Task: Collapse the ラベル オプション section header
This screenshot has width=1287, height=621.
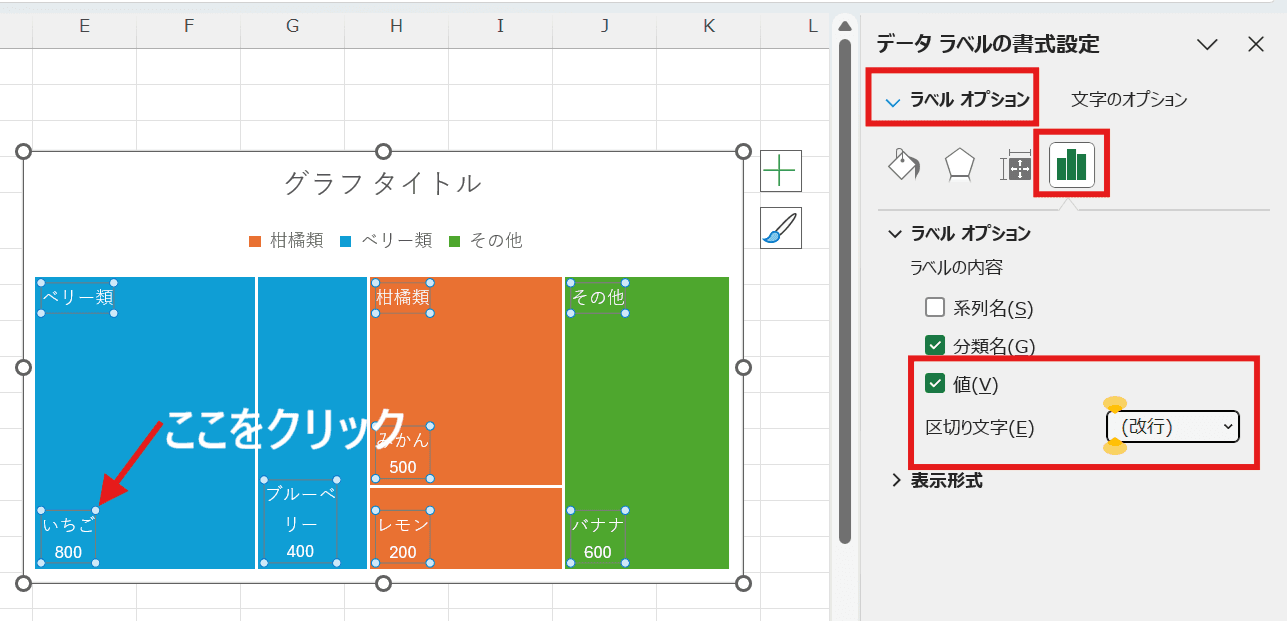Action: [894, 234]
